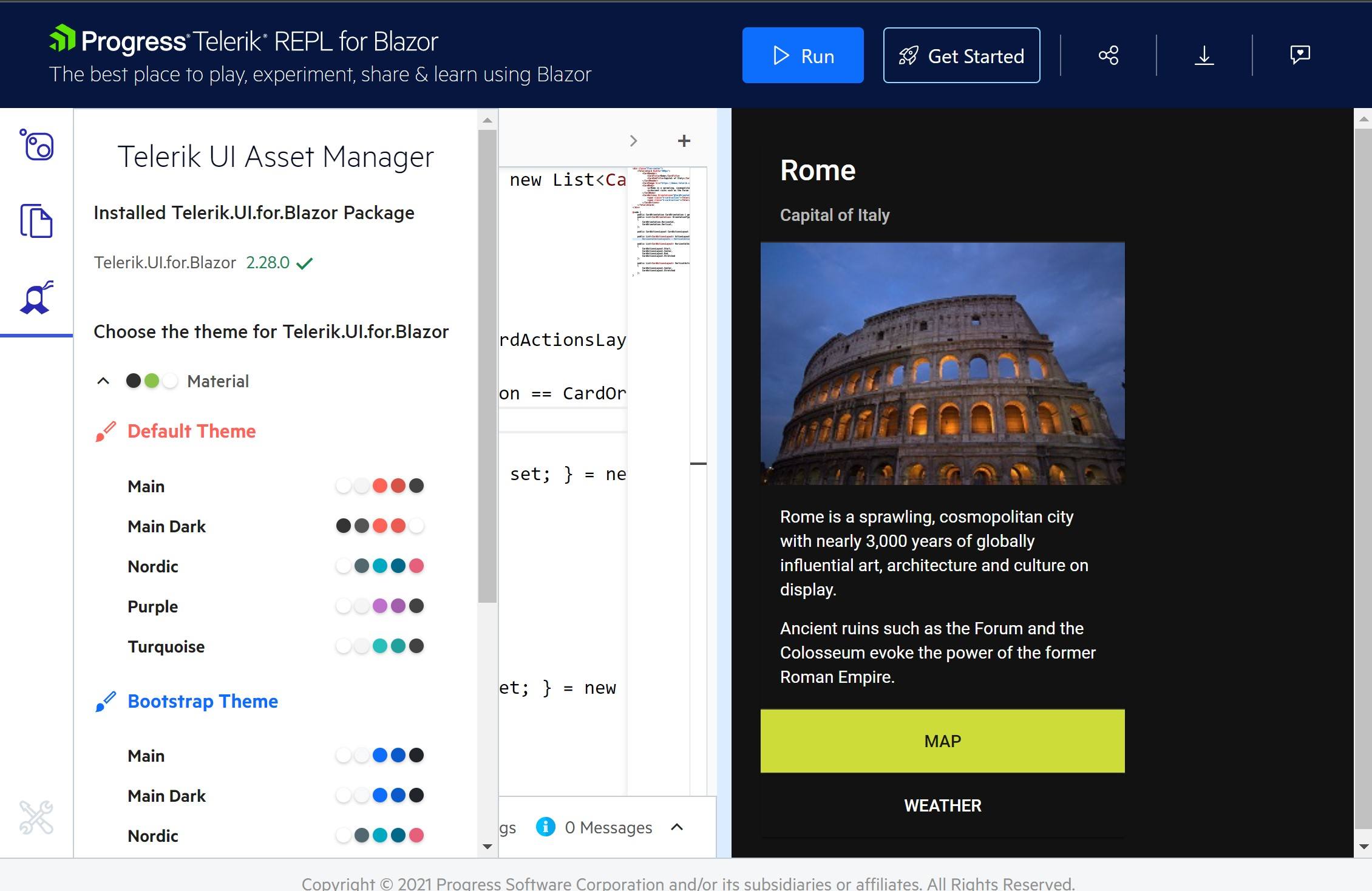This screenshot has height=891, width=1372.
Task: Choose Default Theme Main Dark swatch
Action: pyautogui.click(x=276, y=526)
